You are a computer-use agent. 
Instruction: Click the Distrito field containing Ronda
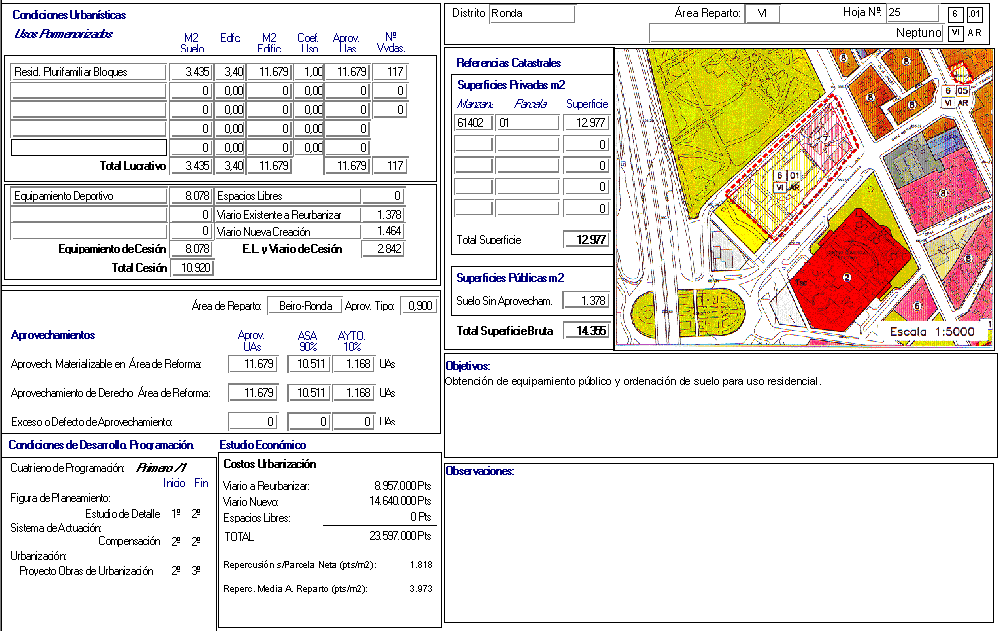531,14
